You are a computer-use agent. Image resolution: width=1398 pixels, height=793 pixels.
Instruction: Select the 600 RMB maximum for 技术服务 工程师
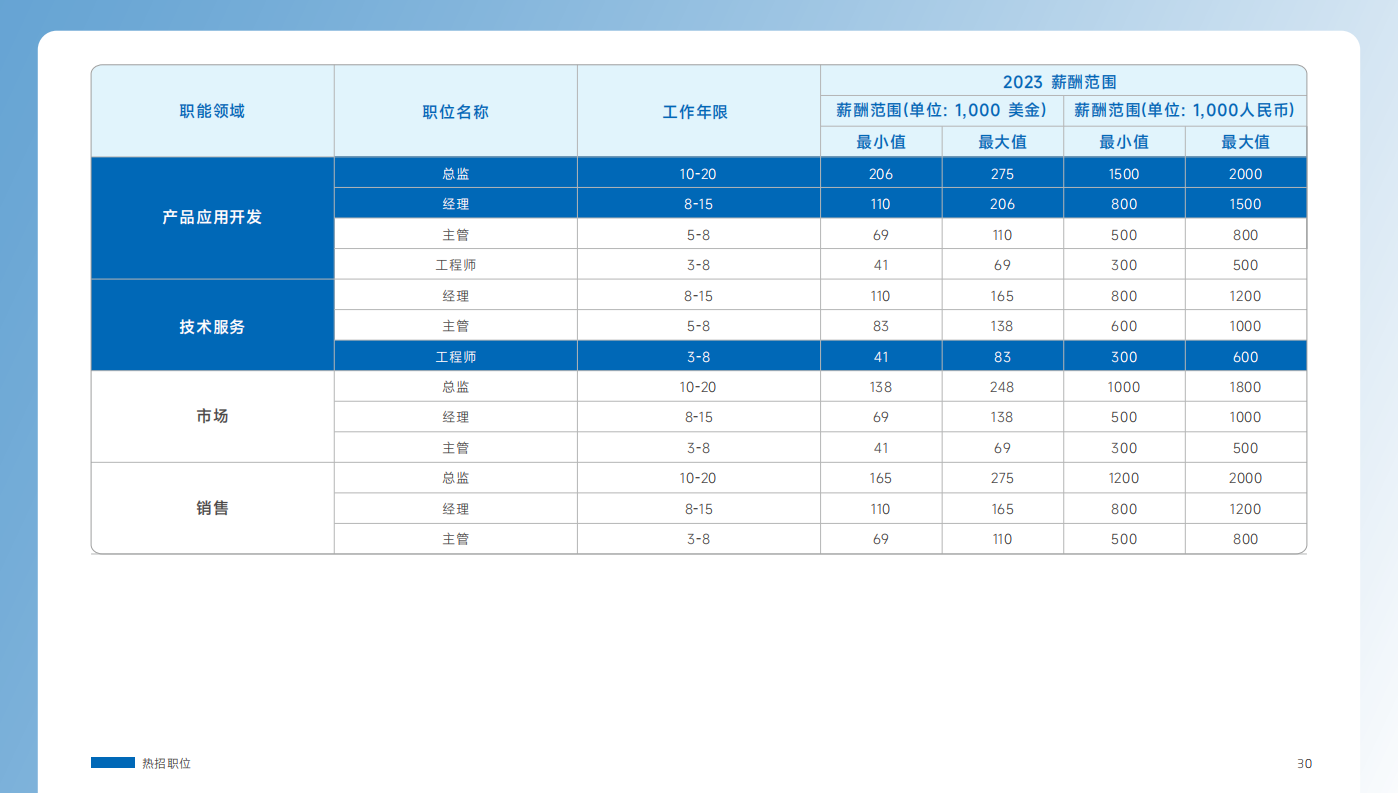pos(1246,356)
